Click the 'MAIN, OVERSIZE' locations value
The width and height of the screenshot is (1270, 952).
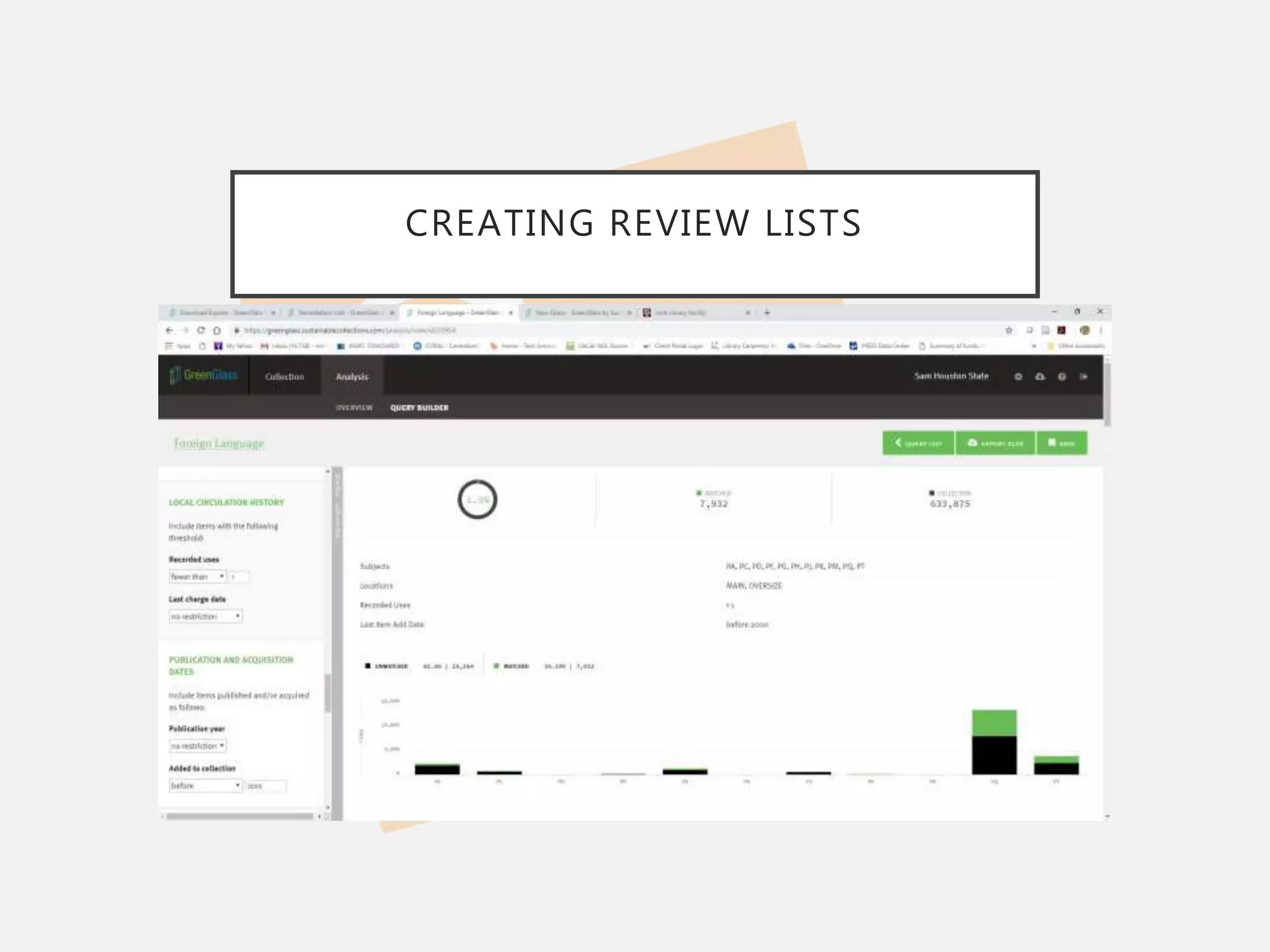pyautogui.click(x=754, y=586)
